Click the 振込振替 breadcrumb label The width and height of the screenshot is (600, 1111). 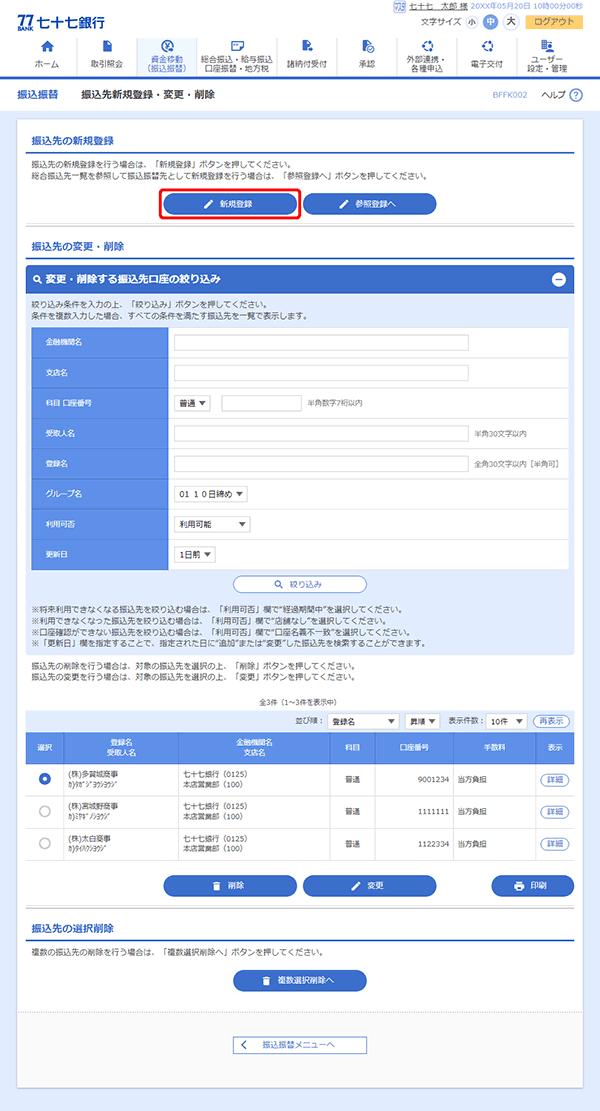point(38,95)
